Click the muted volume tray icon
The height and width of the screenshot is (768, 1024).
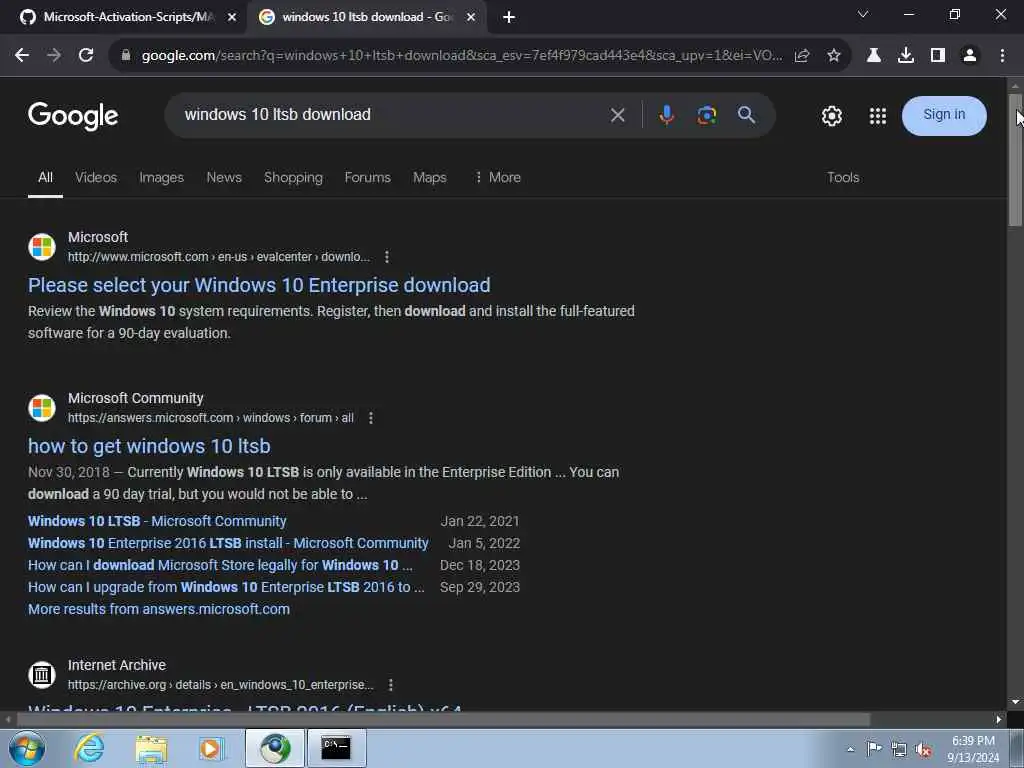(x=923, y=750)
